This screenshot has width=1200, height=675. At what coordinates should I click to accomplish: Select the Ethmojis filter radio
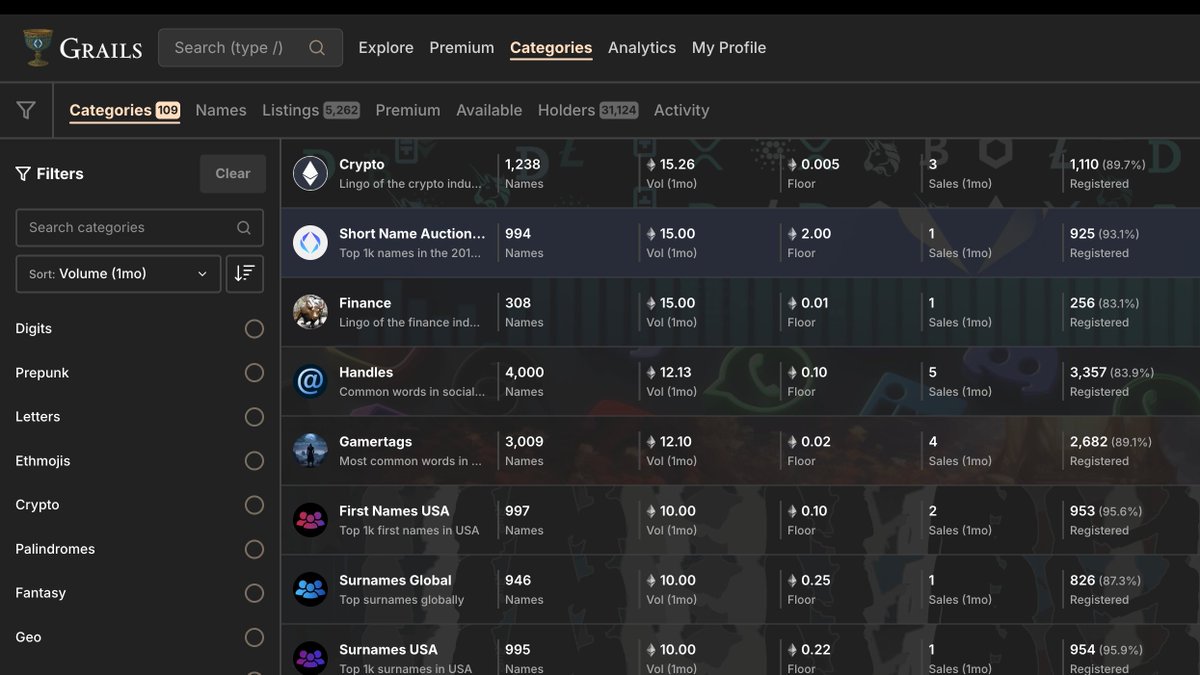[x=254, y=461]
